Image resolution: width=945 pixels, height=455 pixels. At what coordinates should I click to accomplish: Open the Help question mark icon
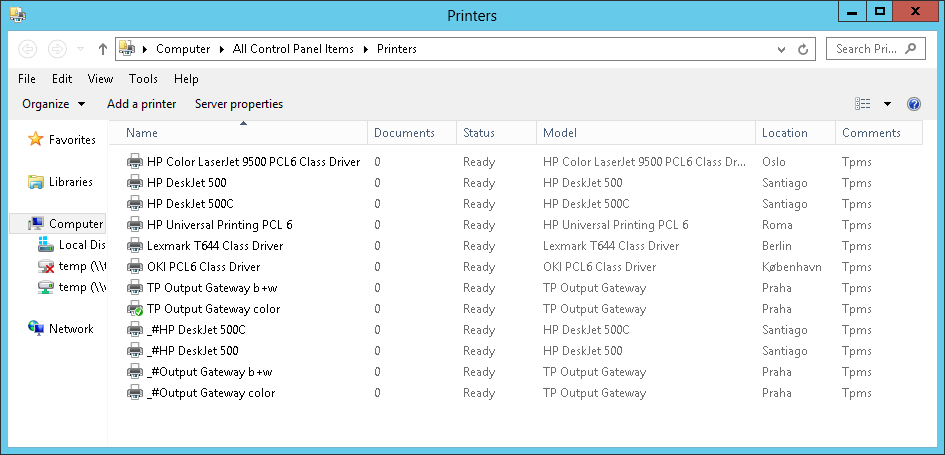pyautogui.click(x=914, y=104)
